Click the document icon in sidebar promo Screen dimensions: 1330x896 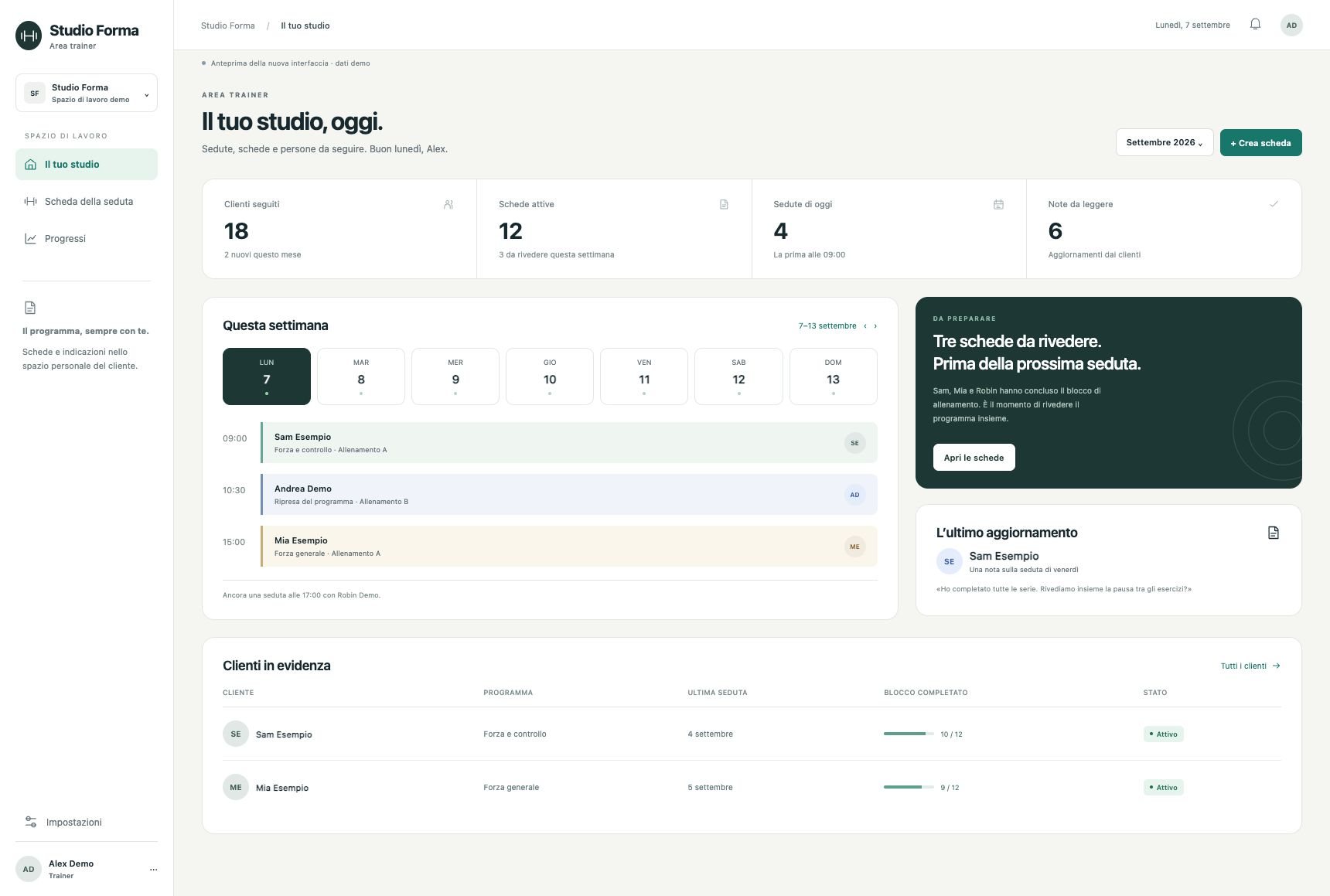30,308
